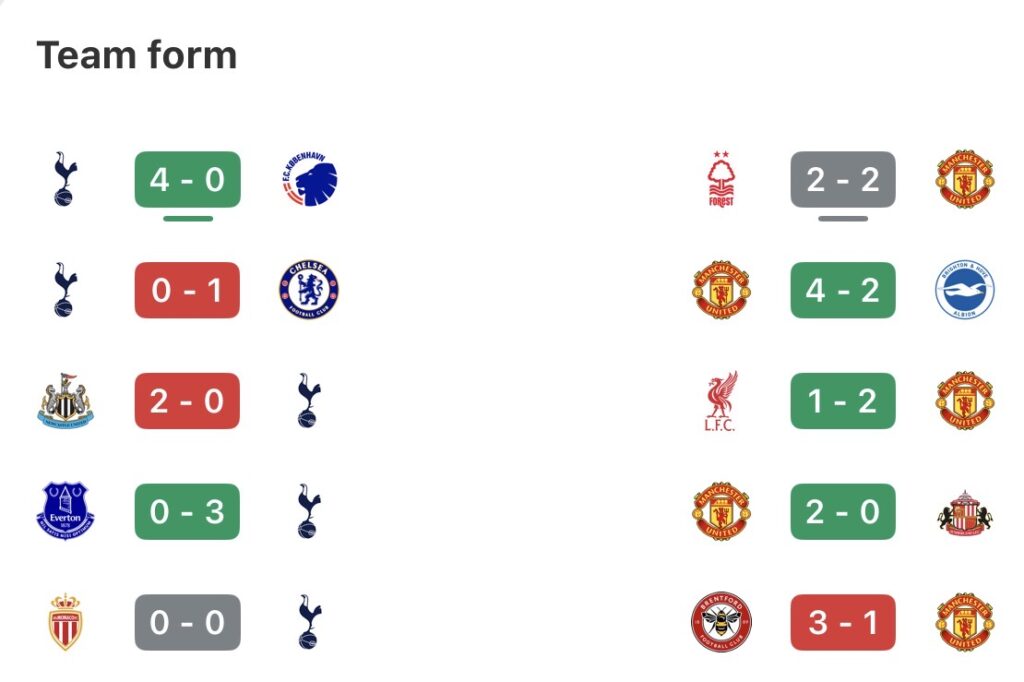Open the 1 - 2 Liverpool match score
The image size is (1024, 682).
(843, 401)
